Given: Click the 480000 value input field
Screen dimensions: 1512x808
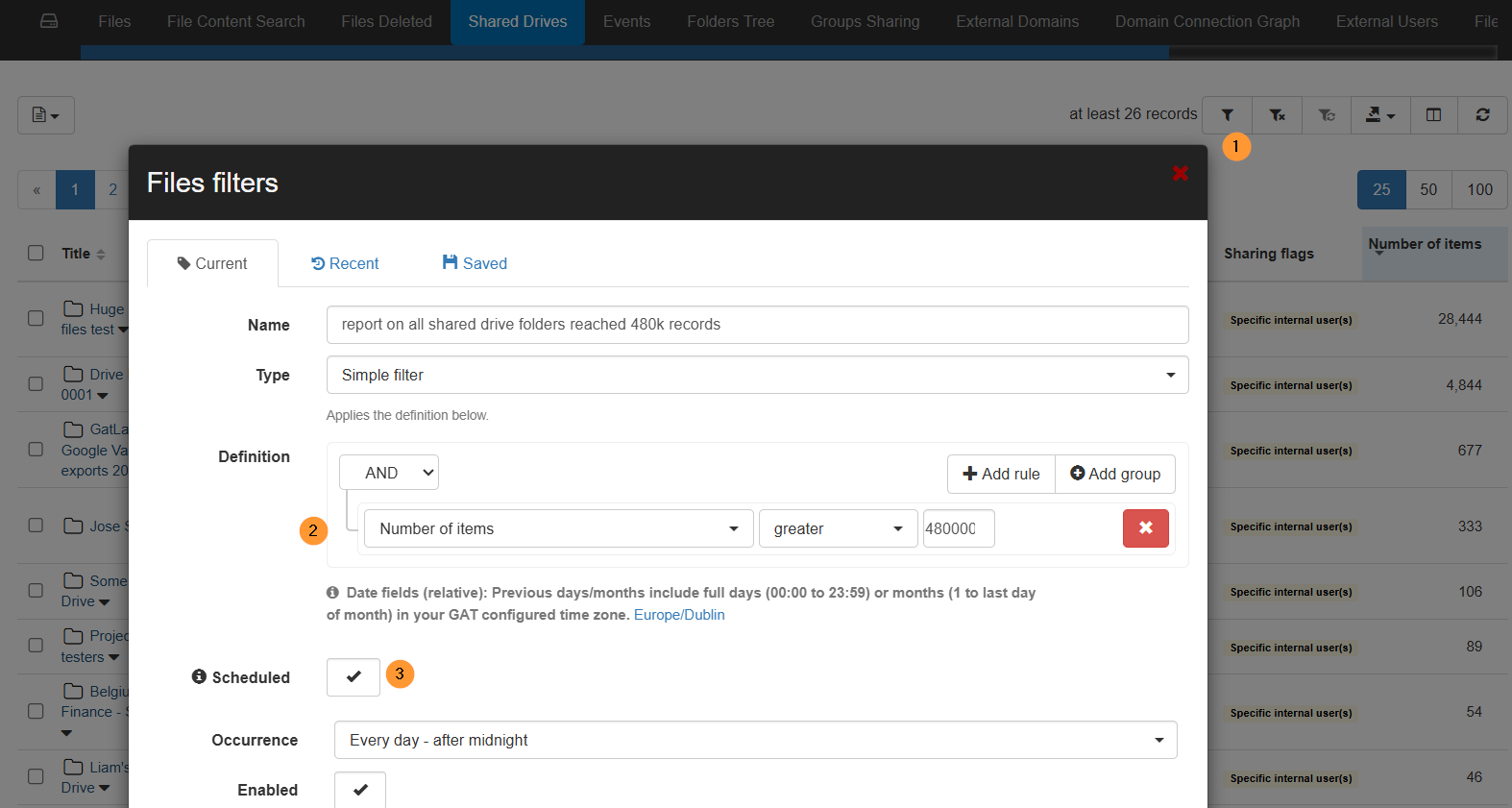Looking at the screenshot, I should pos(959,528).
